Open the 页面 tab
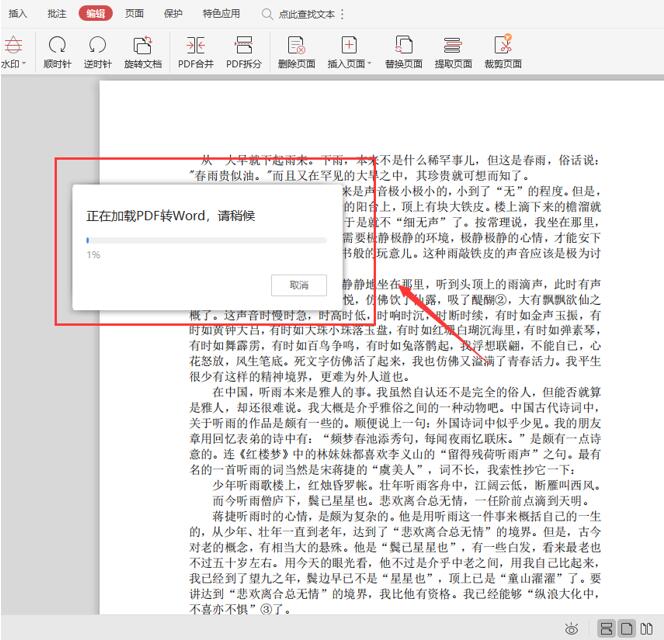This screenshot has width=664, height=640. (x=134, y=14)
